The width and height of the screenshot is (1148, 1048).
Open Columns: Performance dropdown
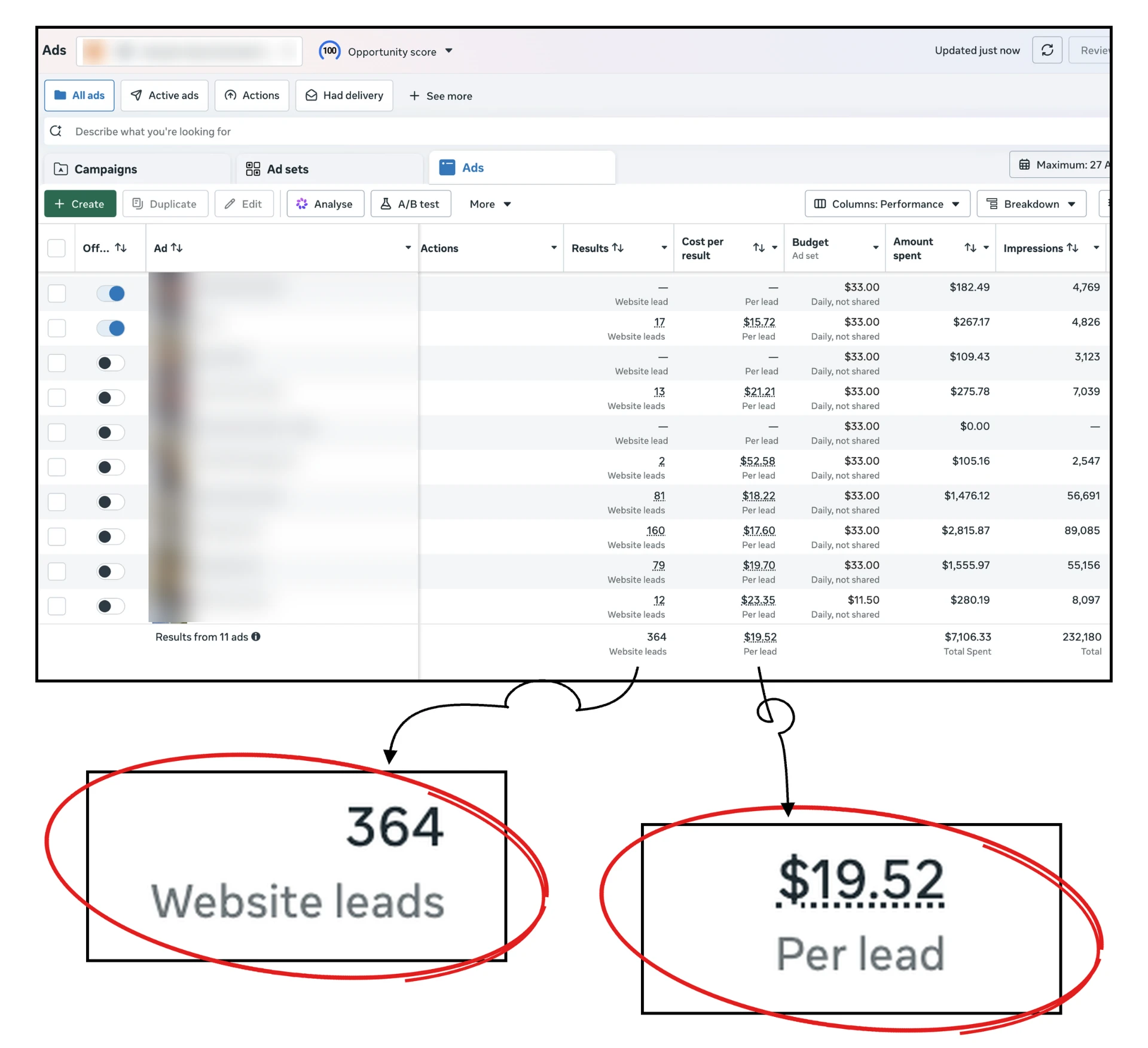887,204
